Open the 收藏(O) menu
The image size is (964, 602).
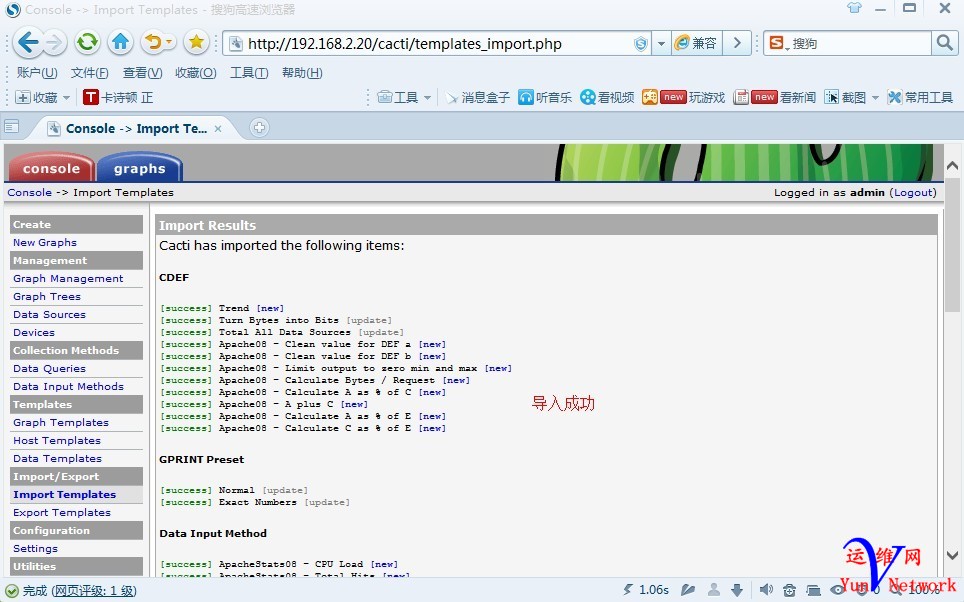tap(196, 73)
